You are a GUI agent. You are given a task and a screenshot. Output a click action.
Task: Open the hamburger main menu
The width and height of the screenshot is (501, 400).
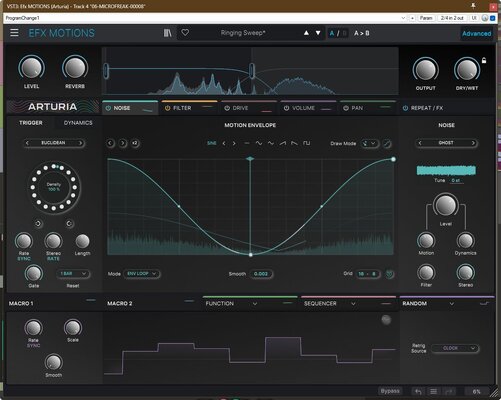click(x=14, y=33)
